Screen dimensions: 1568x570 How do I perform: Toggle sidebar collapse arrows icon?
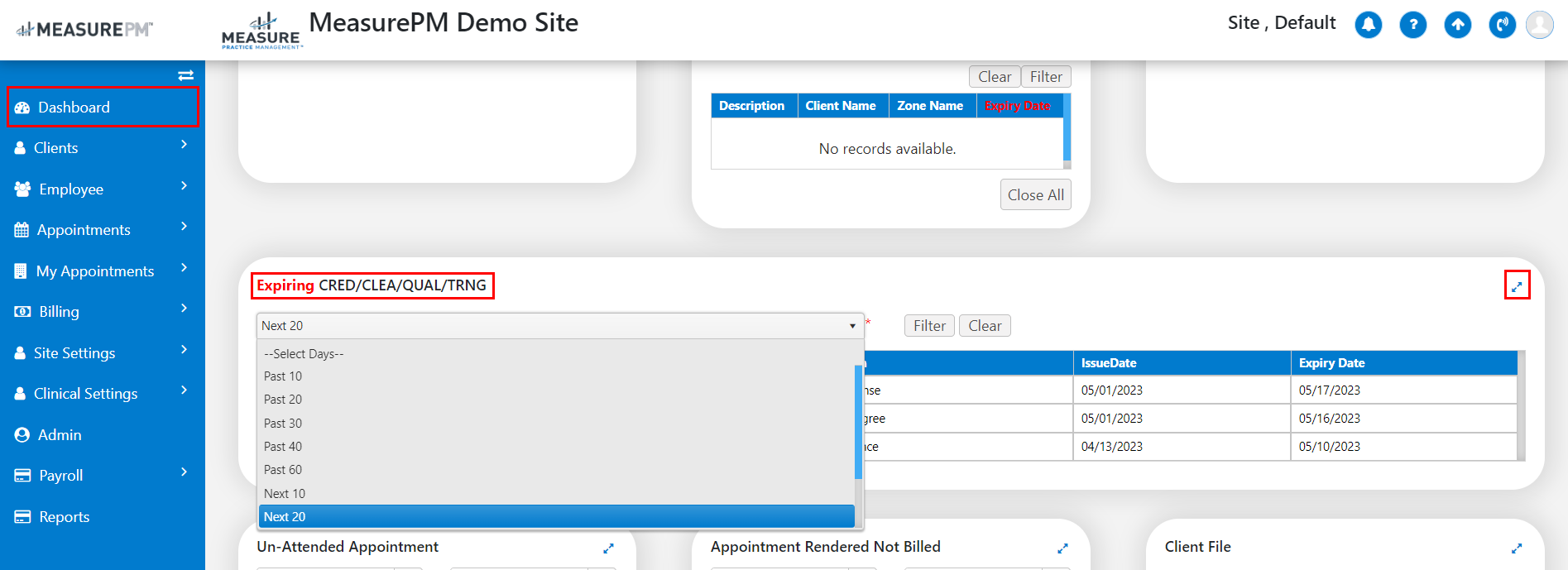tap(185, 75)
